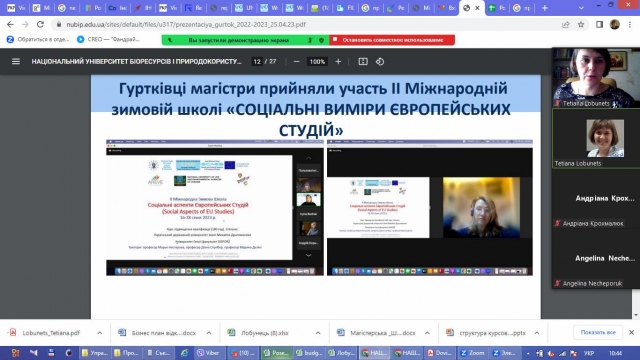This screenshot has width=640, height=360.
Task: Click green screen sharing status bar
Action: [245, 40]
